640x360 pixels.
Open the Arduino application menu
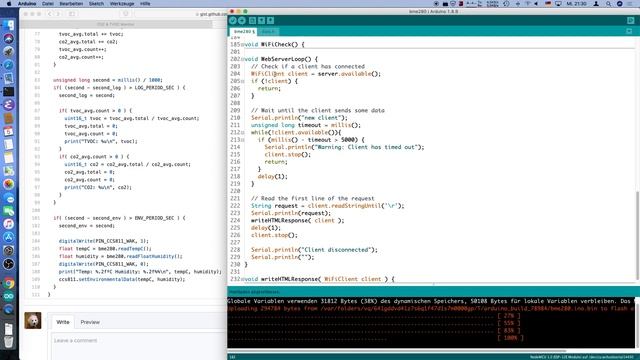pyautogui.click(x=27, y=4)
